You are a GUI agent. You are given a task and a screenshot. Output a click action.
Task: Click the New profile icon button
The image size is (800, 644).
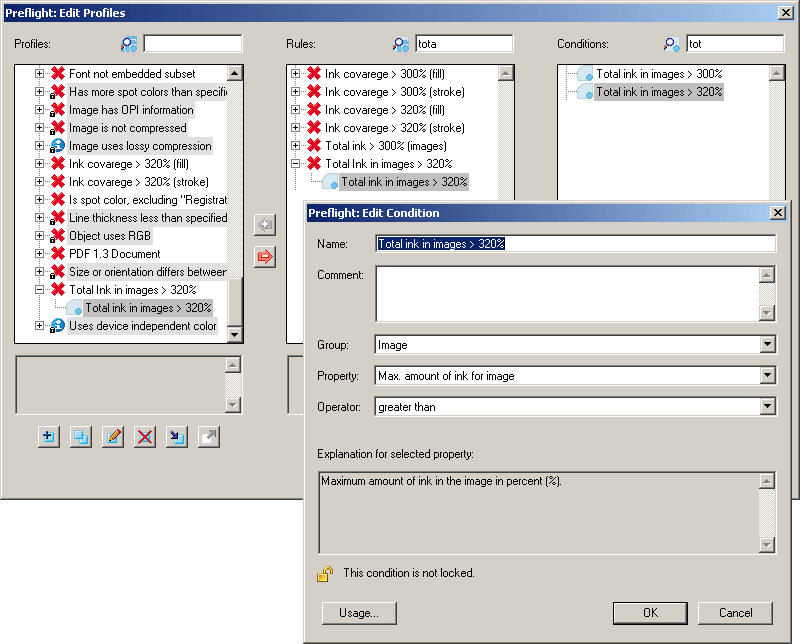49,437
